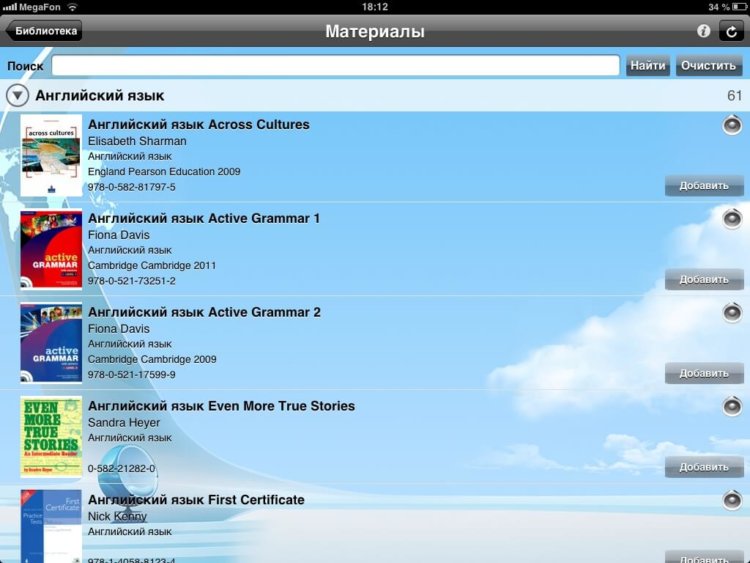
Task: Click ISBN 0-582-21282-0
Action: click(121, 468)
